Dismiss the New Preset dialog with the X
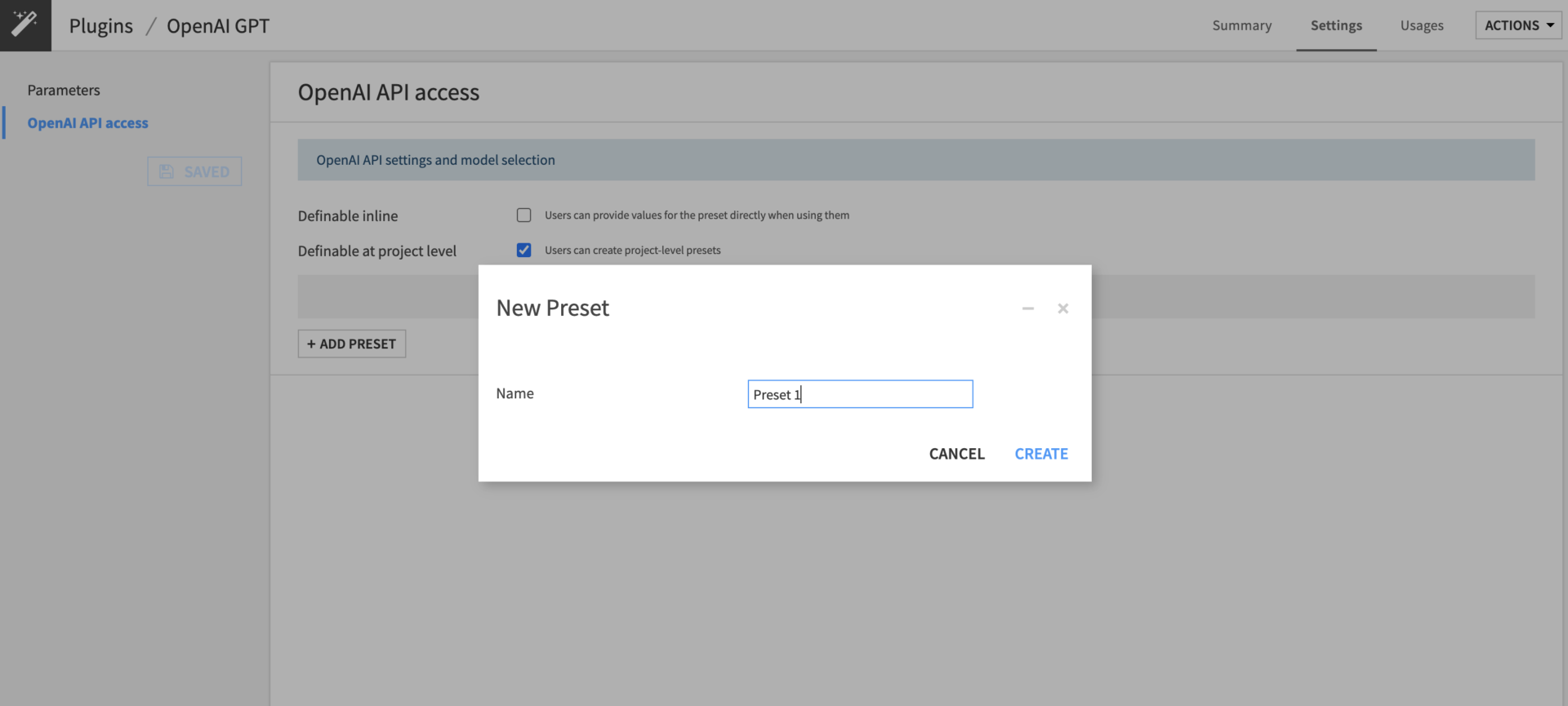 [1062, 309]
